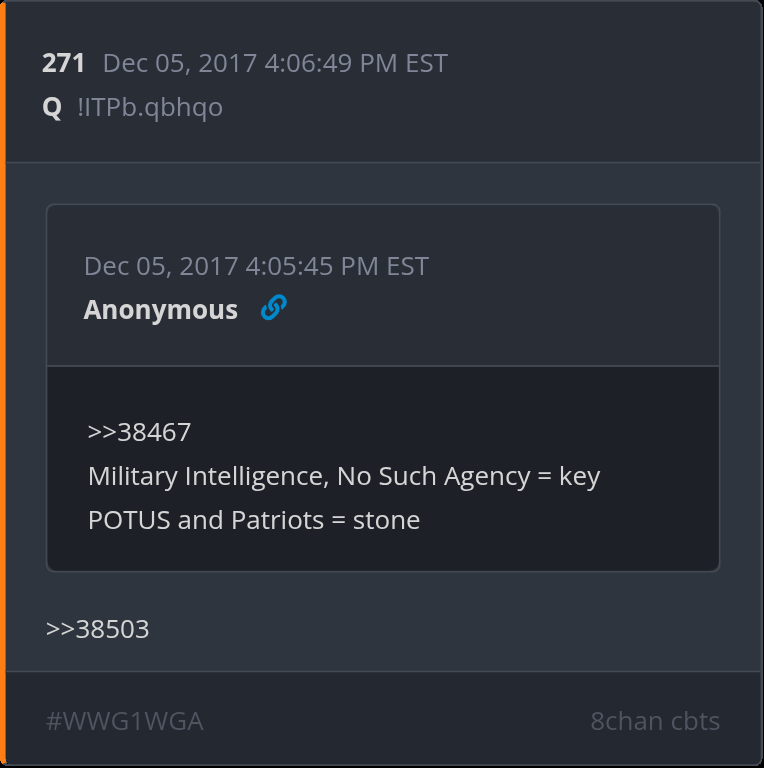Click the POTUS and Patriots line
This screenshot has width=764, height=768.
253,520
